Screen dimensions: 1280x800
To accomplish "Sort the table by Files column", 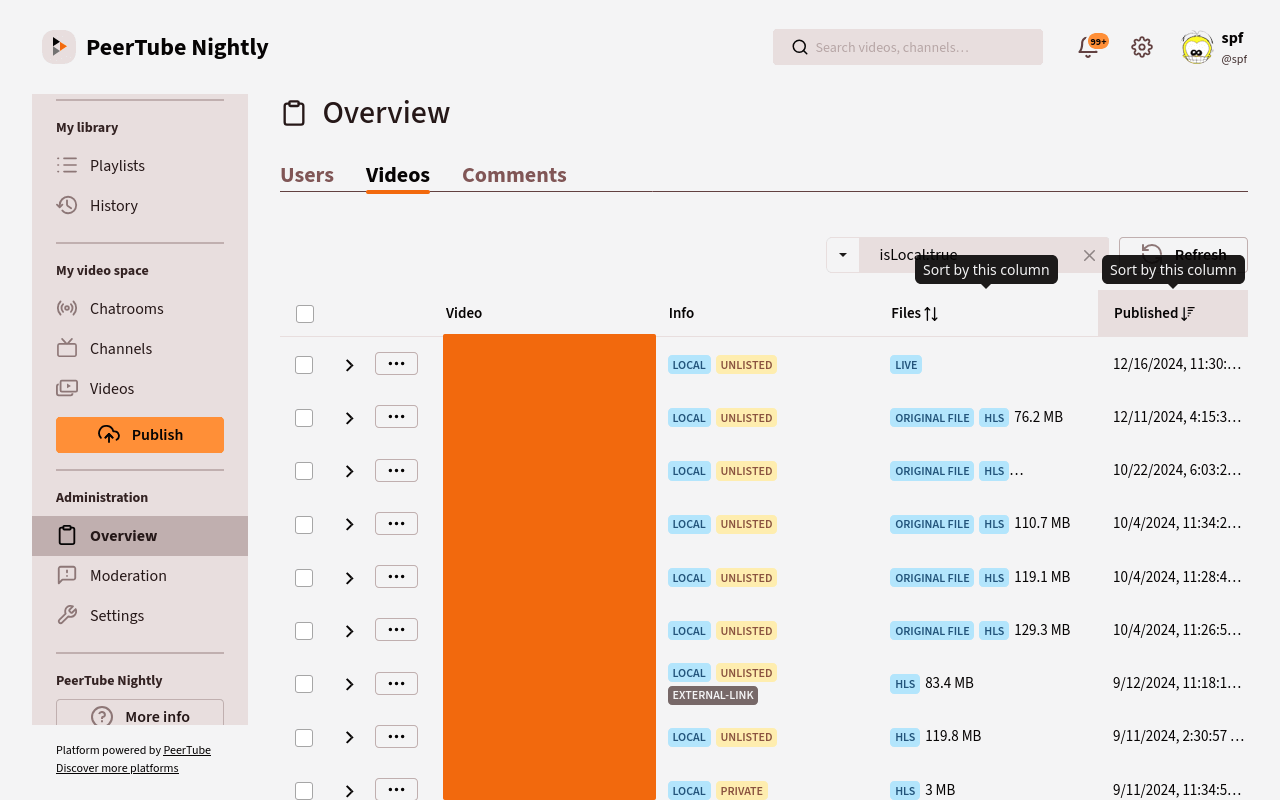I will (915, 313).
